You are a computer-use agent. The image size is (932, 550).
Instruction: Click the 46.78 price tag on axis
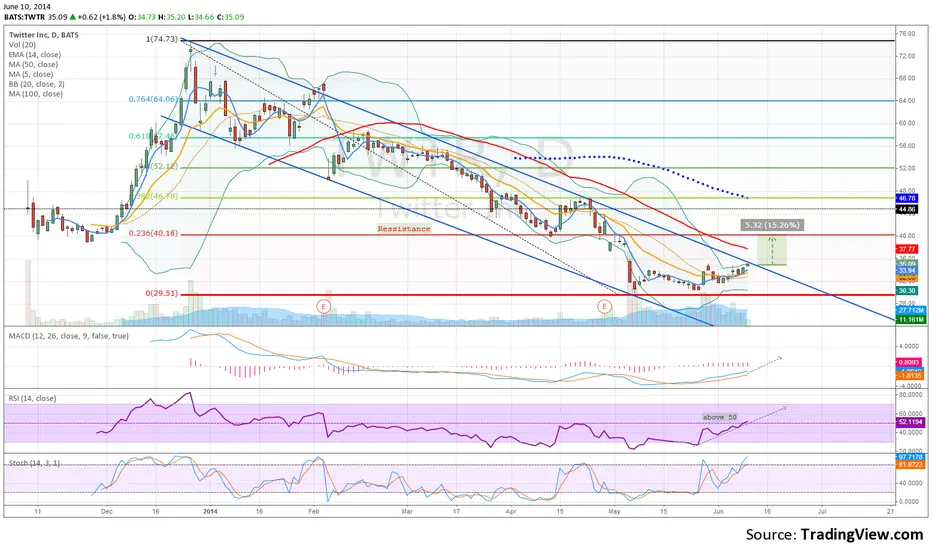click(907, 198)
